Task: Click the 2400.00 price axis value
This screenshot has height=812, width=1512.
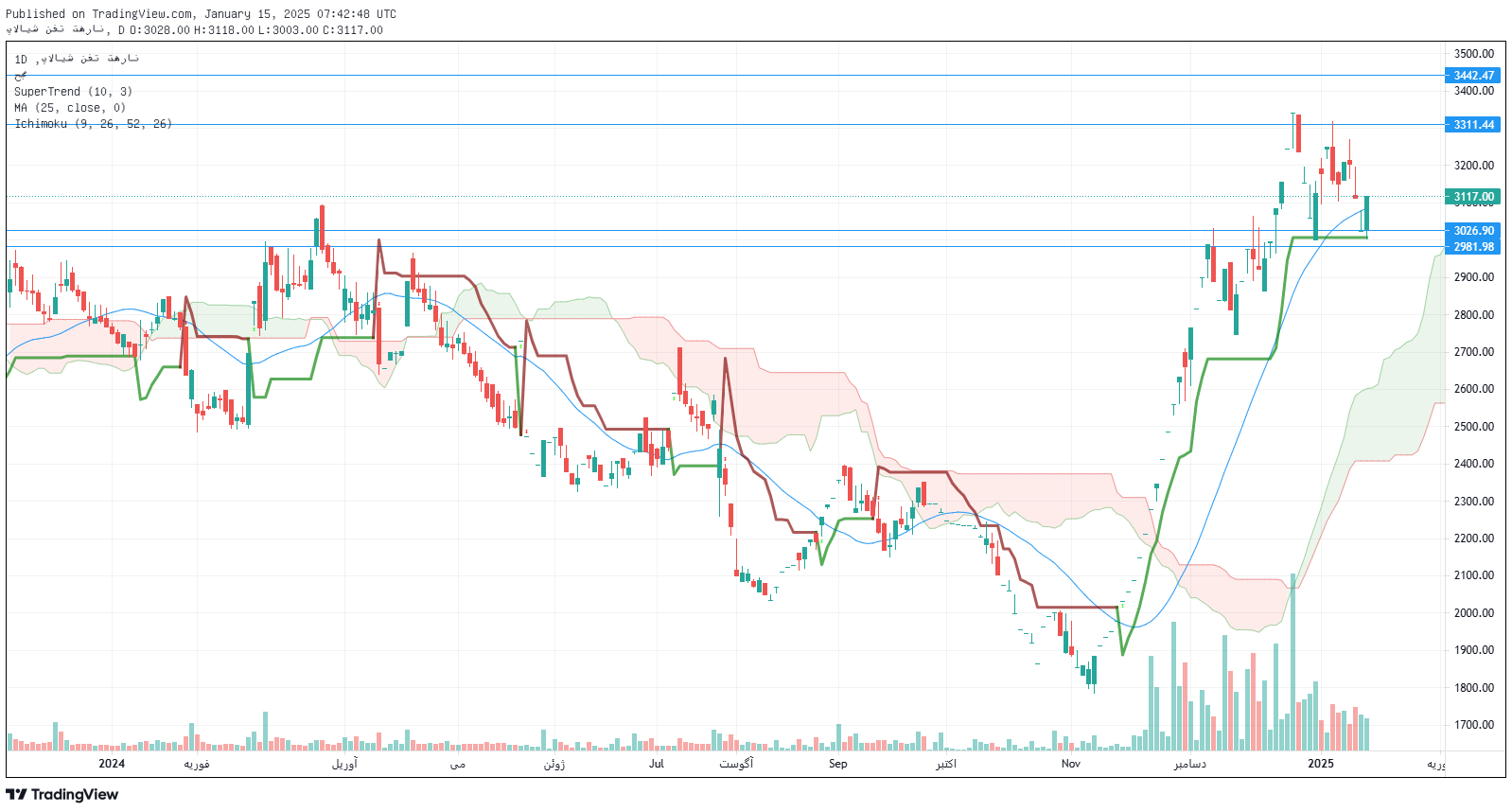Action: coord(1474,464)
